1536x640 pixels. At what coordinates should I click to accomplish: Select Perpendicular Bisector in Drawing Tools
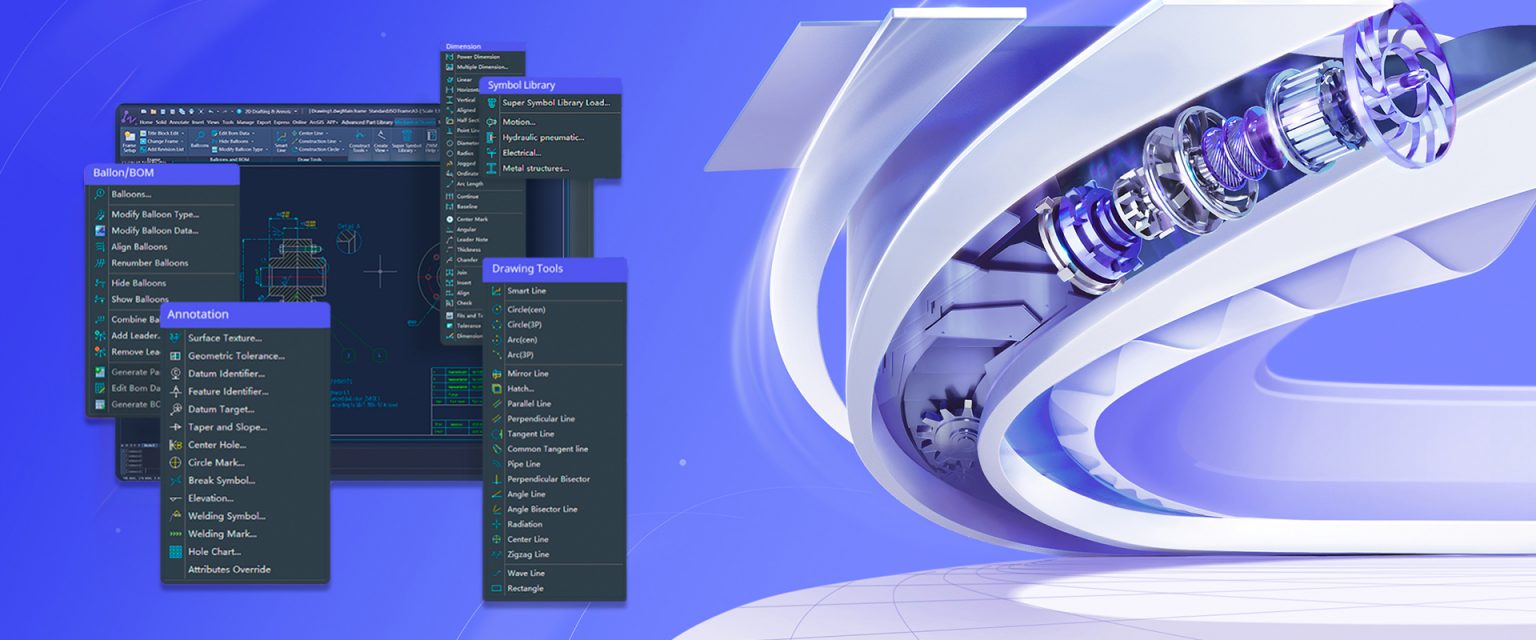point(548,479)
